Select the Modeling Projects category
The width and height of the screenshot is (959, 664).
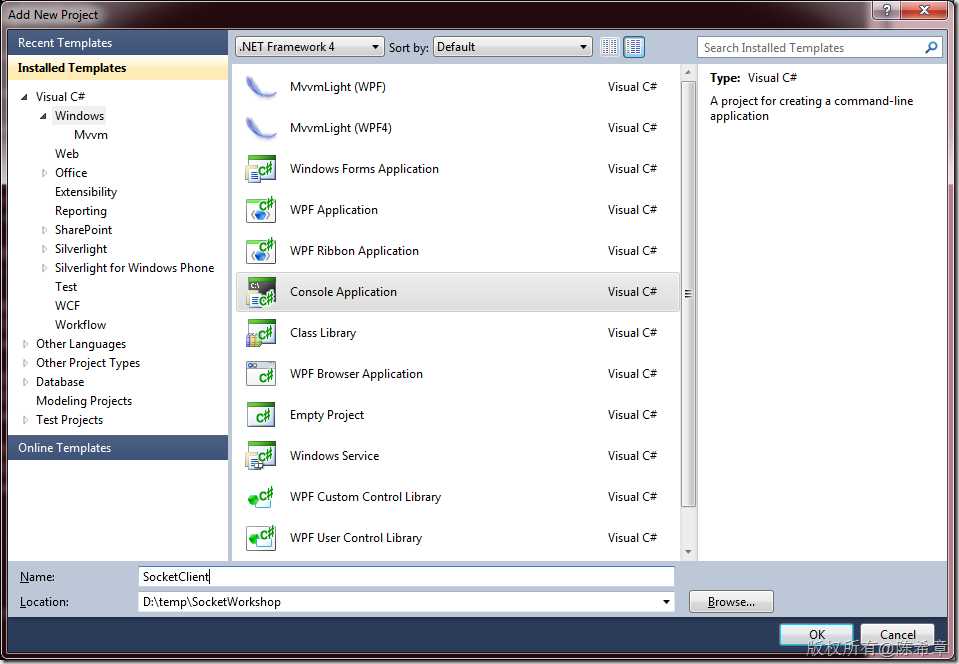click(84, 400)
